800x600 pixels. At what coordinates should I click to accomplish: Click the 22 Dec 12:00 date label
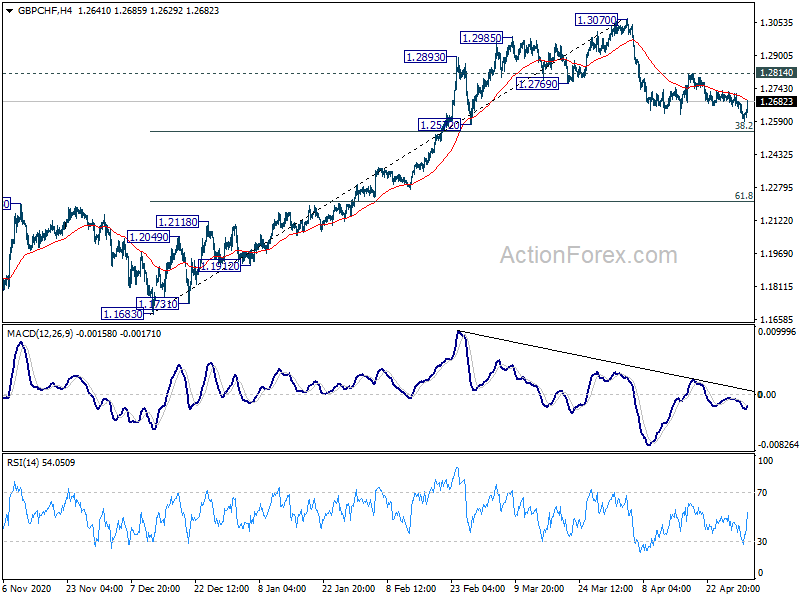click(221, 588)
